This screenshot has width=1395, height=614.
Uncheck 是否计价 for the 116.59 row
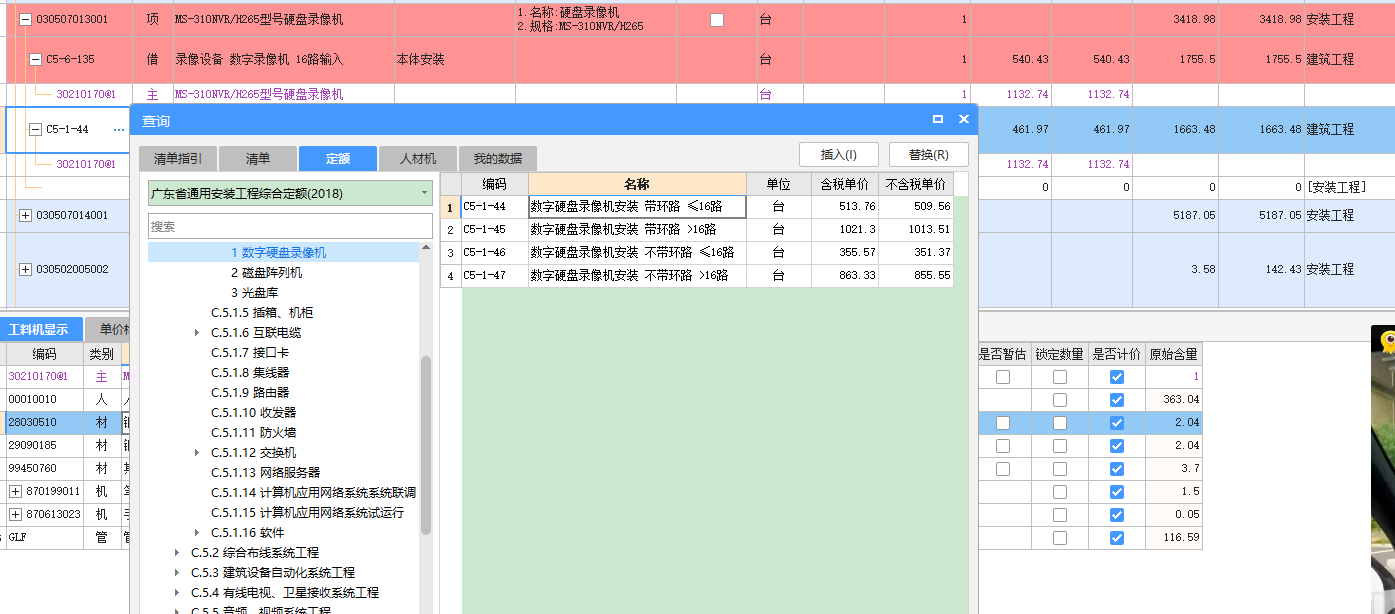tap(1117, 538)
